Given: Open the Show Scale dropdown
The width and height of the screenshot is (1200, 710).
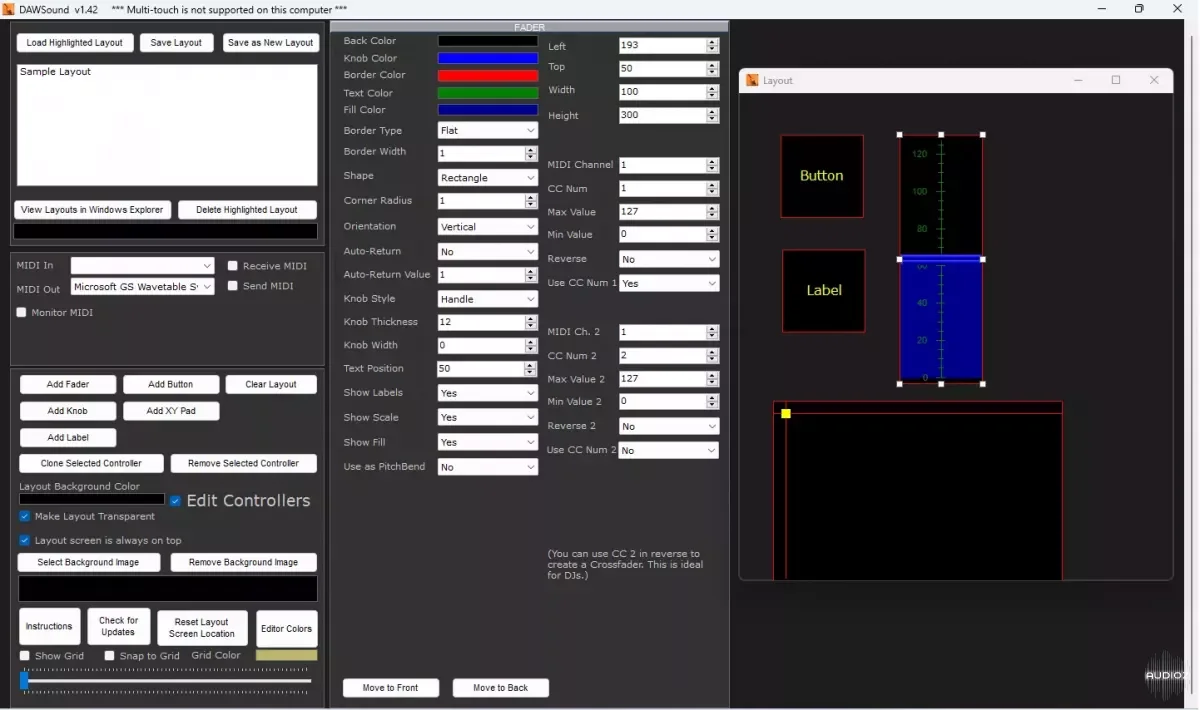Looking at the screenshot, I should point(488,418).
